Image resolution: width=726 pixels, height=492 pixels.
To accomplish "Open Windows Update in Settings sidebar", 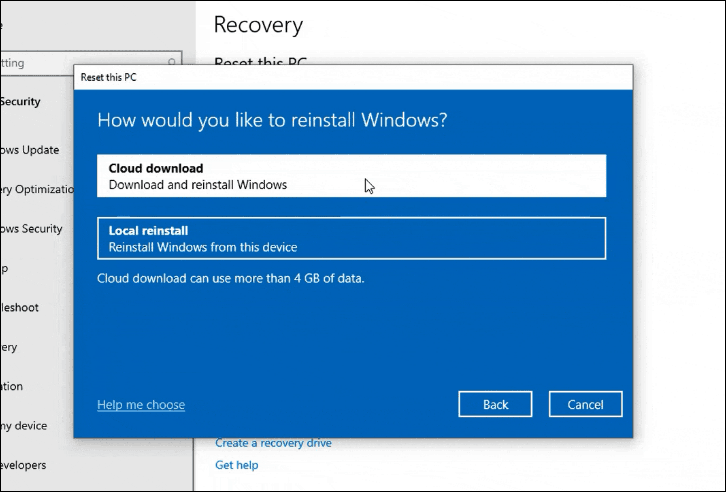I will point(30,150).
